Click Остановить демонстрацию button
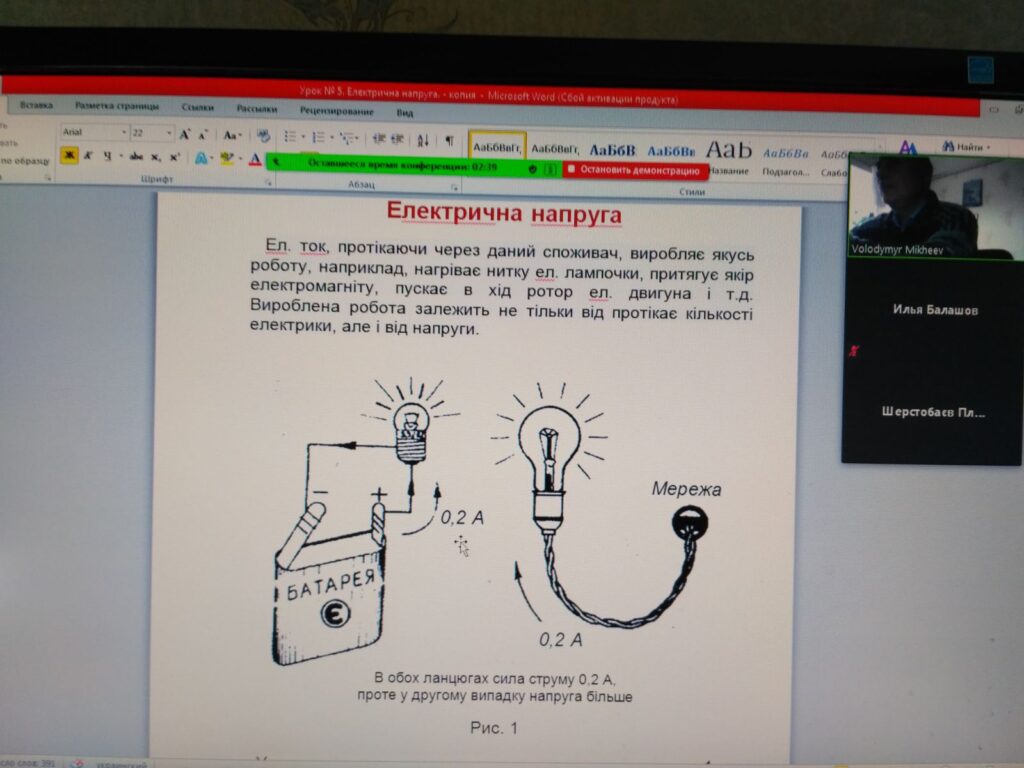Screen dimensions: 1024x768 [635, 170]
